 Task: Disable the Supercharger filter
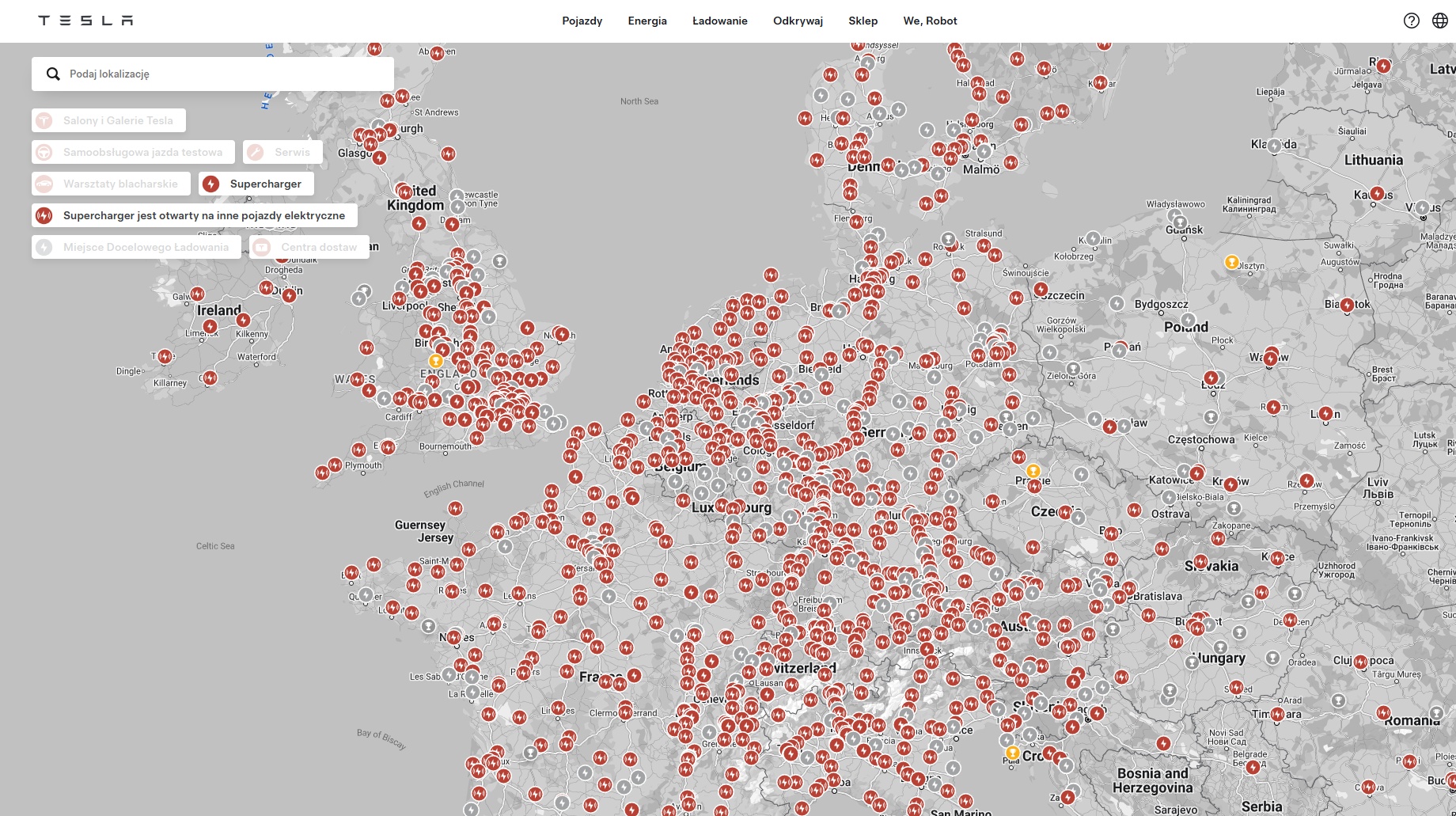256,184
